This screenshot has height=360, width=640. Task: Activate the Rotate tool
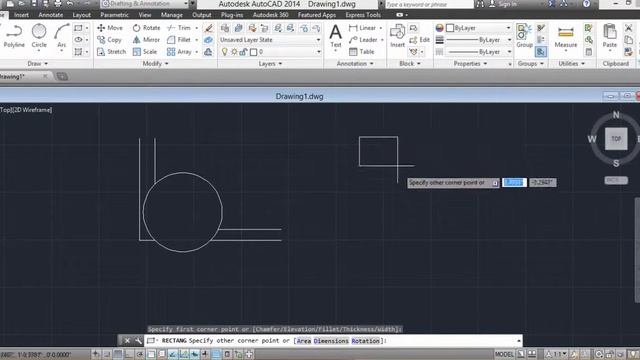[x=146, y=28]
